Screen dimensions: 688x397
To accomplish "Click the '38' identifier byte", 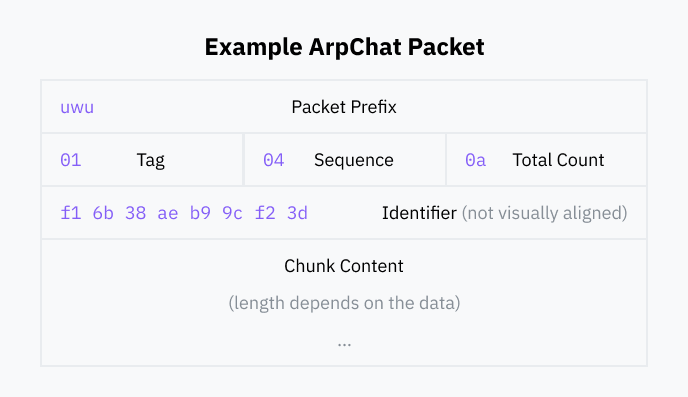I will point(136,213).
